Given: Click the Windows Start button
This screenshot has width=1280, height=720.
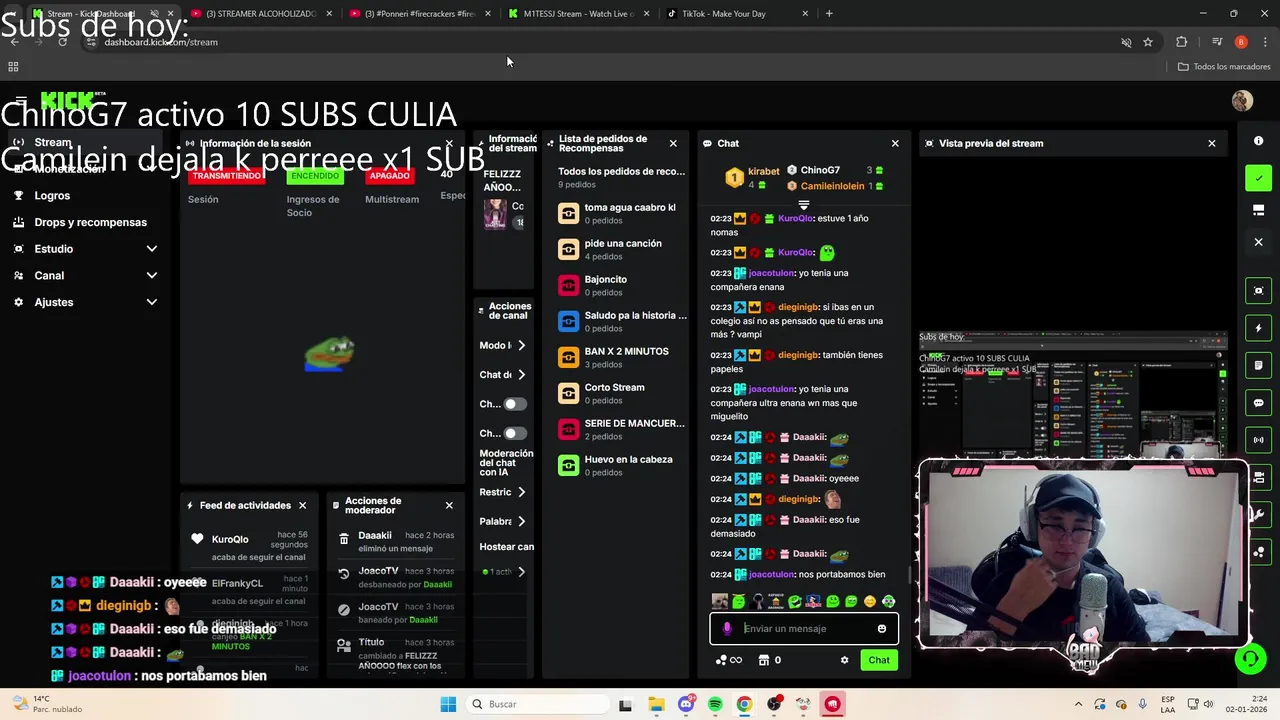Looking at the screenshot, I should click(448, 704).
